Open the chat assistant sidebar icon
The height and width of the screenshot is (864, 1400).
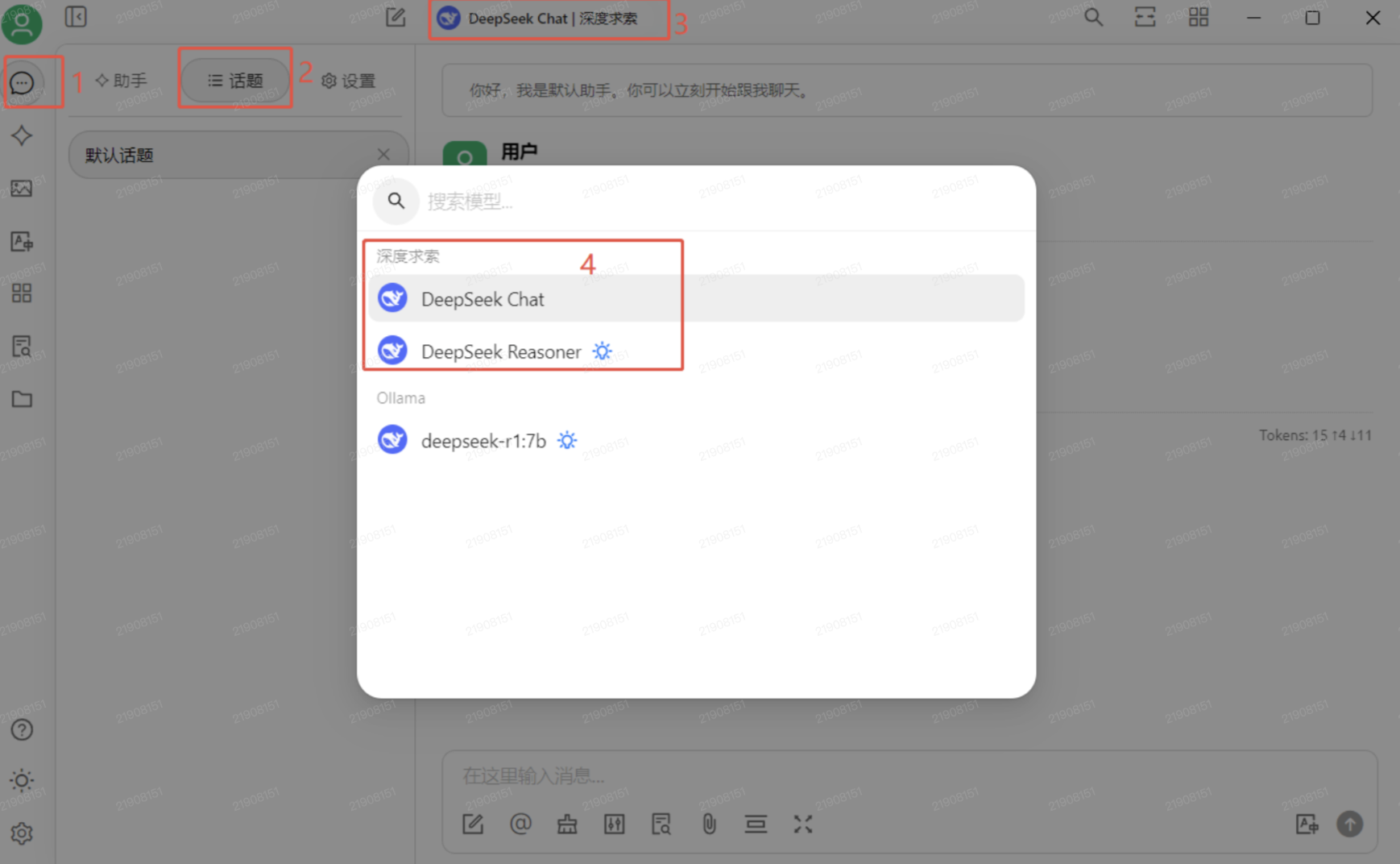(22, 82)
